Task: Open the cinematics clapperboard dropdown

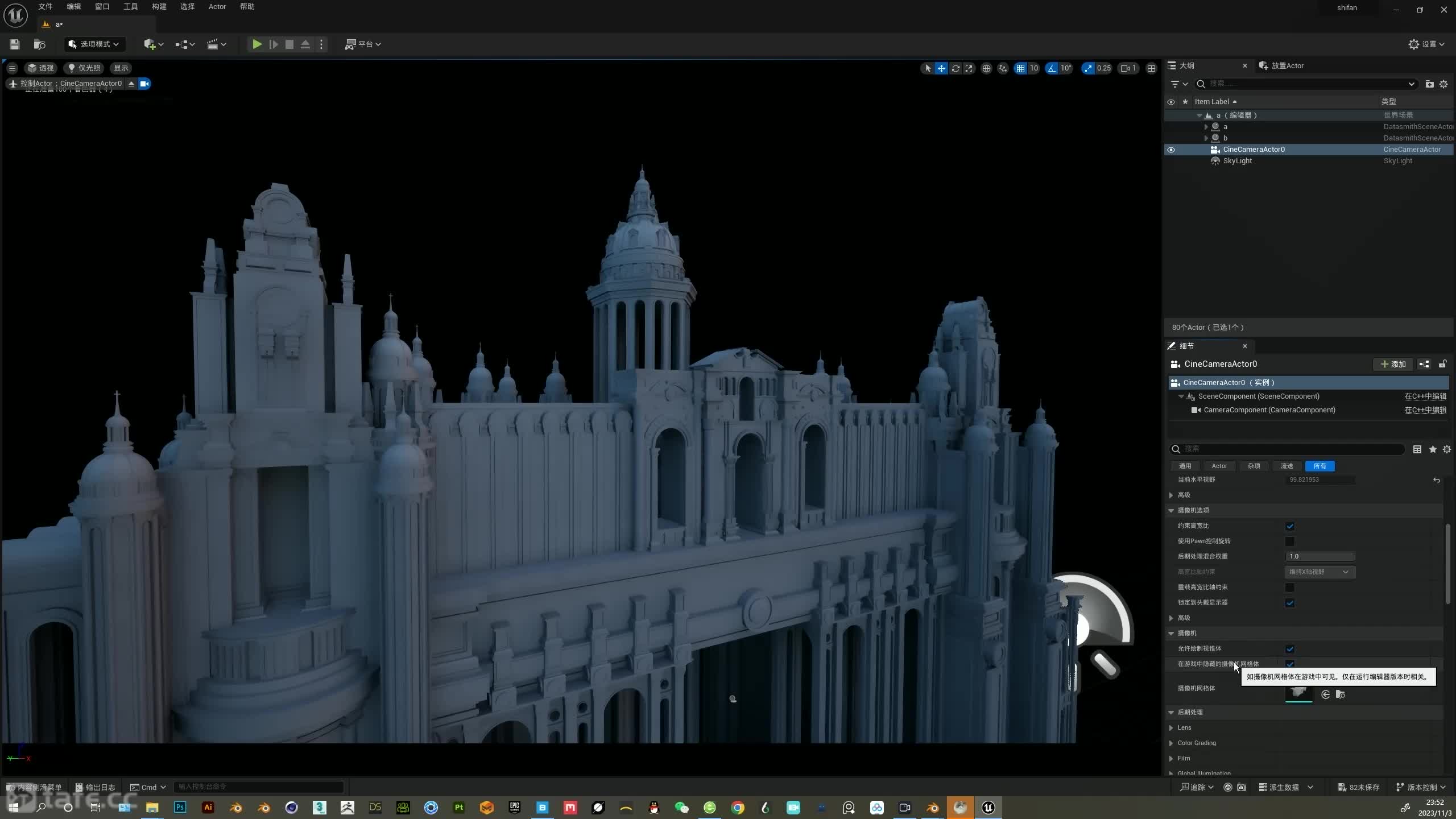Action: tap(216, 44)
